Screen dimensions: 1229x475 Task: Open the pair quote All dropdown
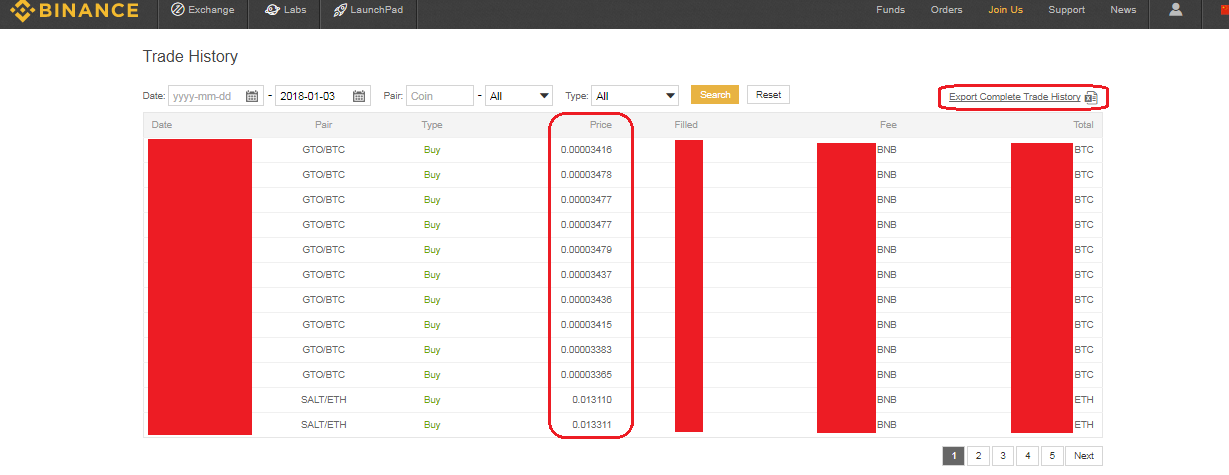point(519,96)
